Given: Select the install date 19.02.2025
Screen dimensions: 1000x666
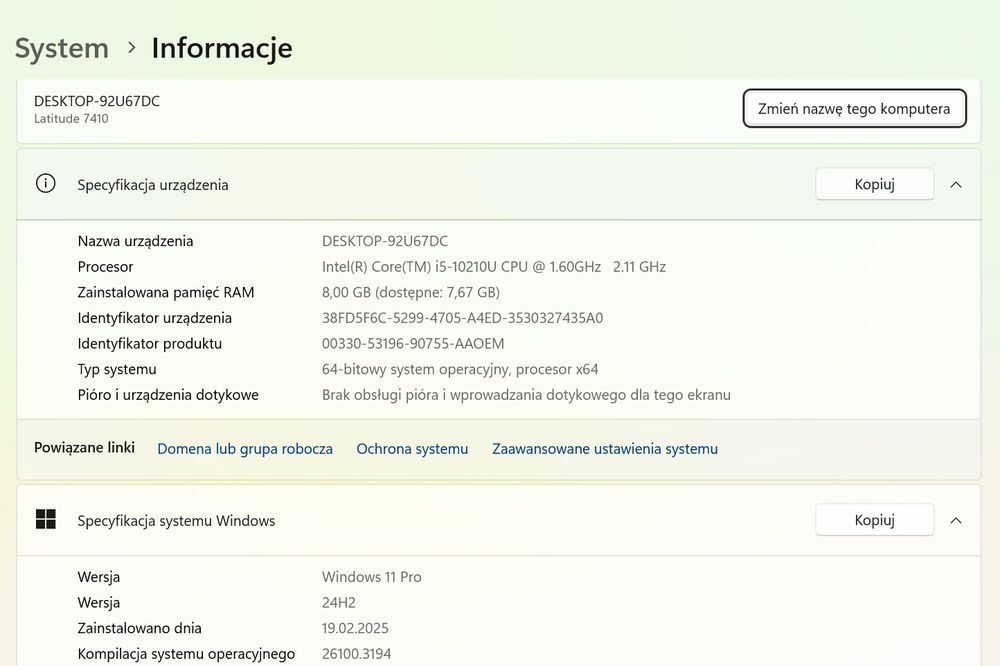Looking at the screenshot, I should click(x=355, y=628).
